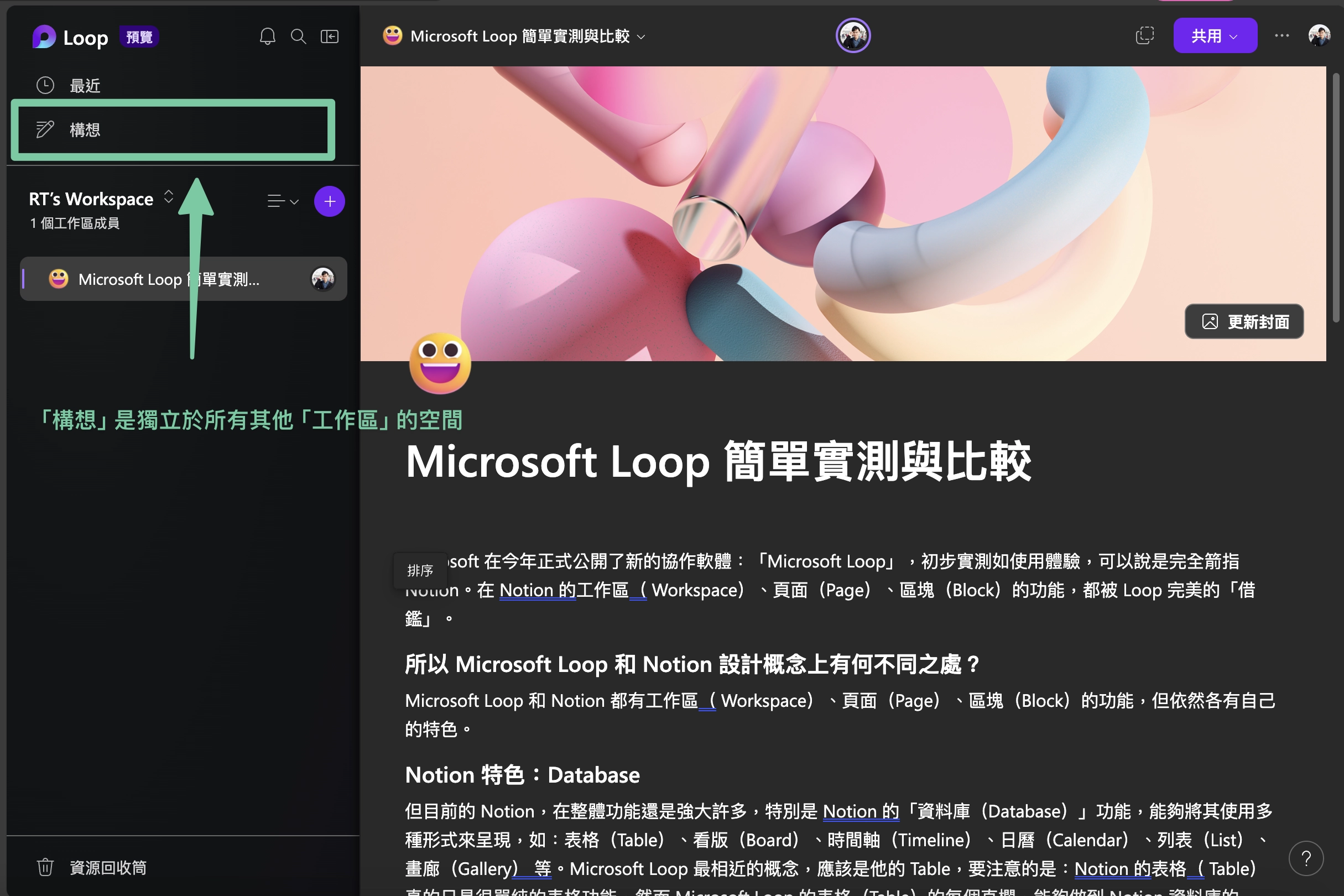Click the page emoji in the header title
Screen dimensions: 1344x896
coord(393,35)
